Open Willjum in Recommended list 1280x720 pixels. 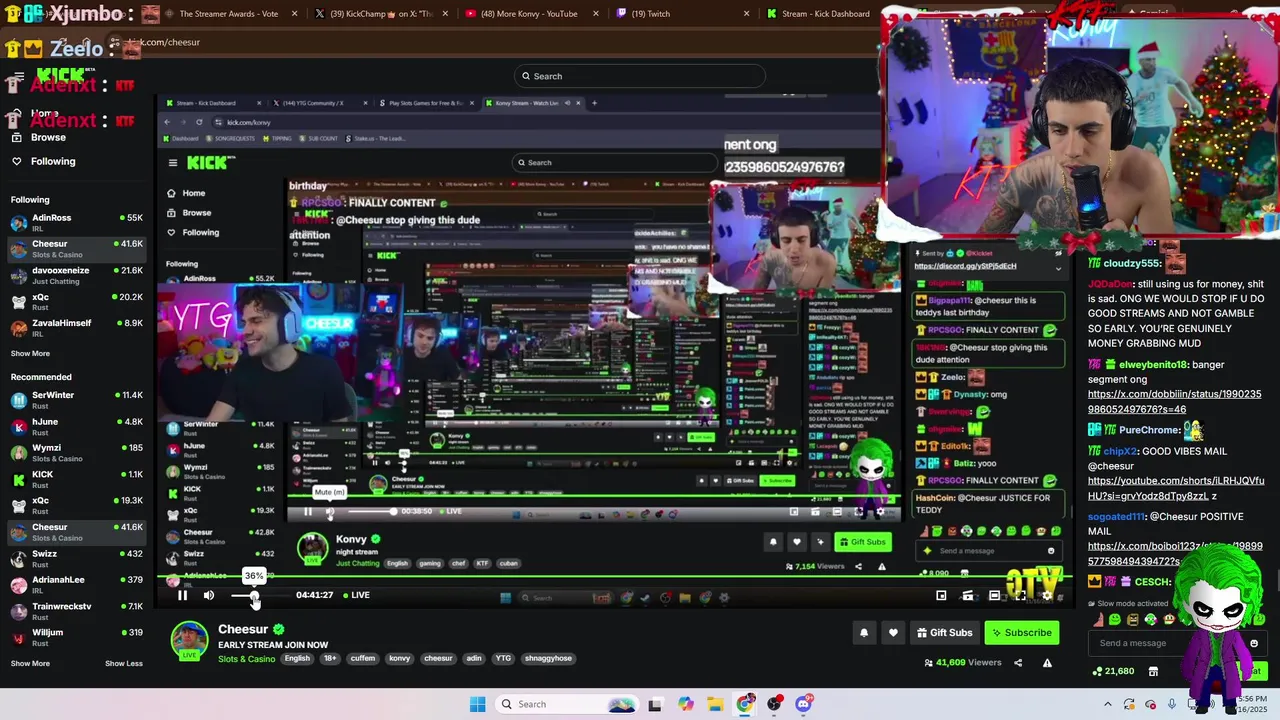pos(76,637)
